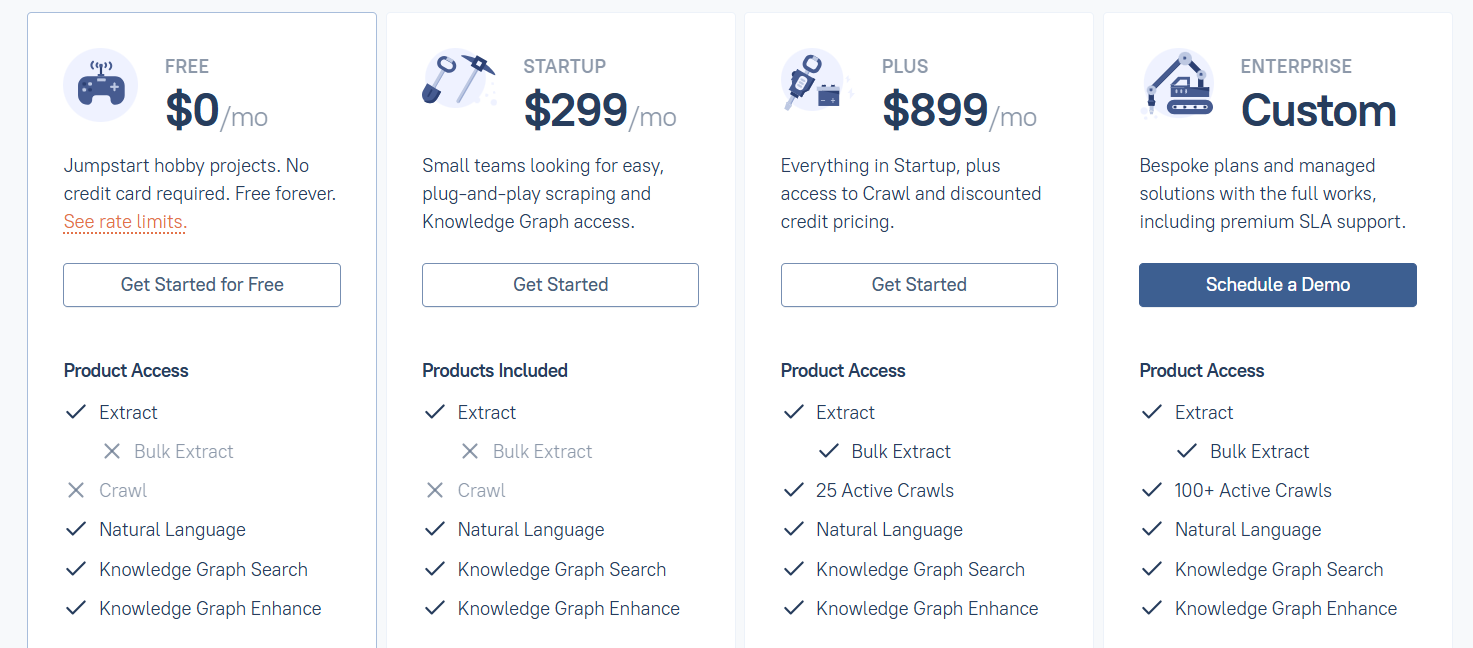This screenshot has width=1473, height=648.
Task: Select the Products Included heading in Startup
Action: (x=495, y=370)
